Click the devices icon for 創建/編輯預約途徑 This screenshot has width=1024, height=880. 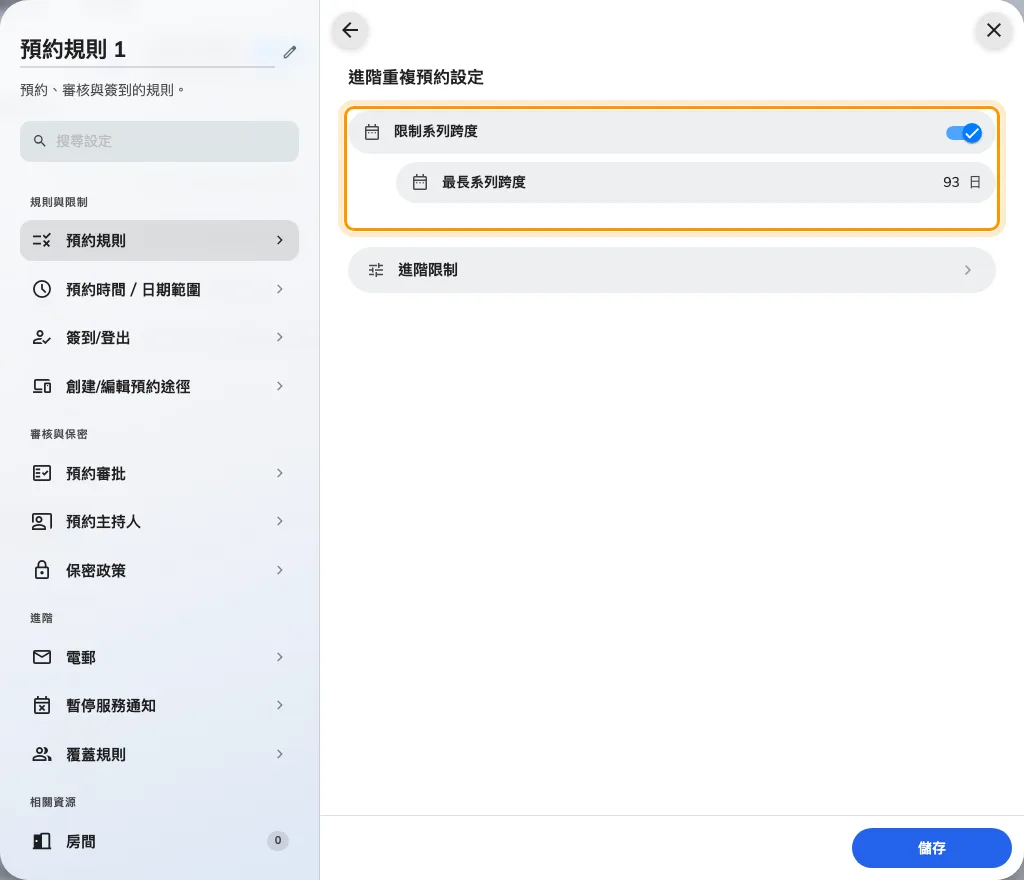pos(42,386)
